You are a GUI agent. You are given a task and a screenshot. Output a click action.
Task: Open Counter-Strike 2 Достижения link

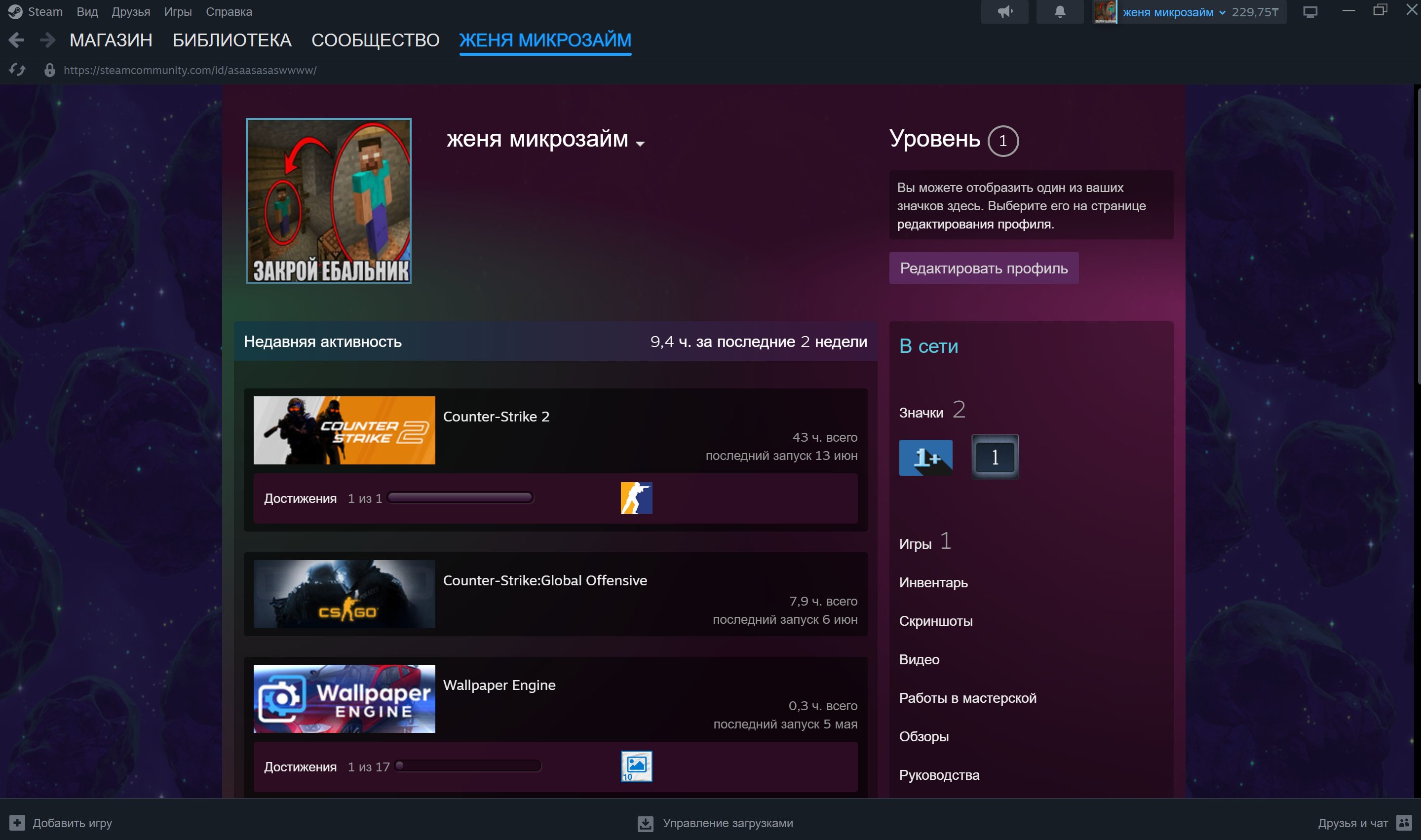pyautogui.click(x=301, y=498)
